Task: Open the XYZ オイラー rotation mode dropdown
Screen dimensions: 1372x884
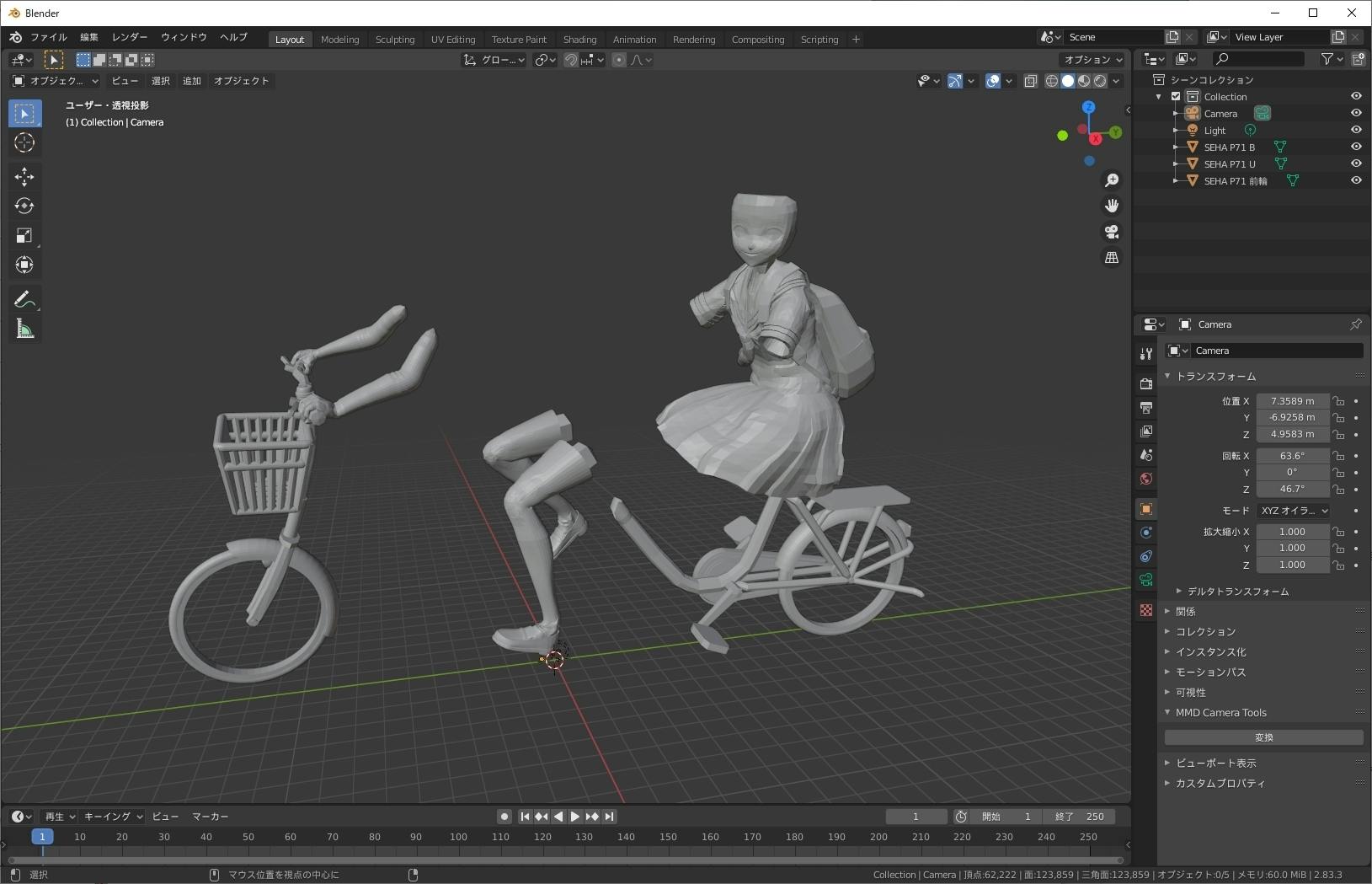Action: pyautogui.click(x=1294, y=511)
